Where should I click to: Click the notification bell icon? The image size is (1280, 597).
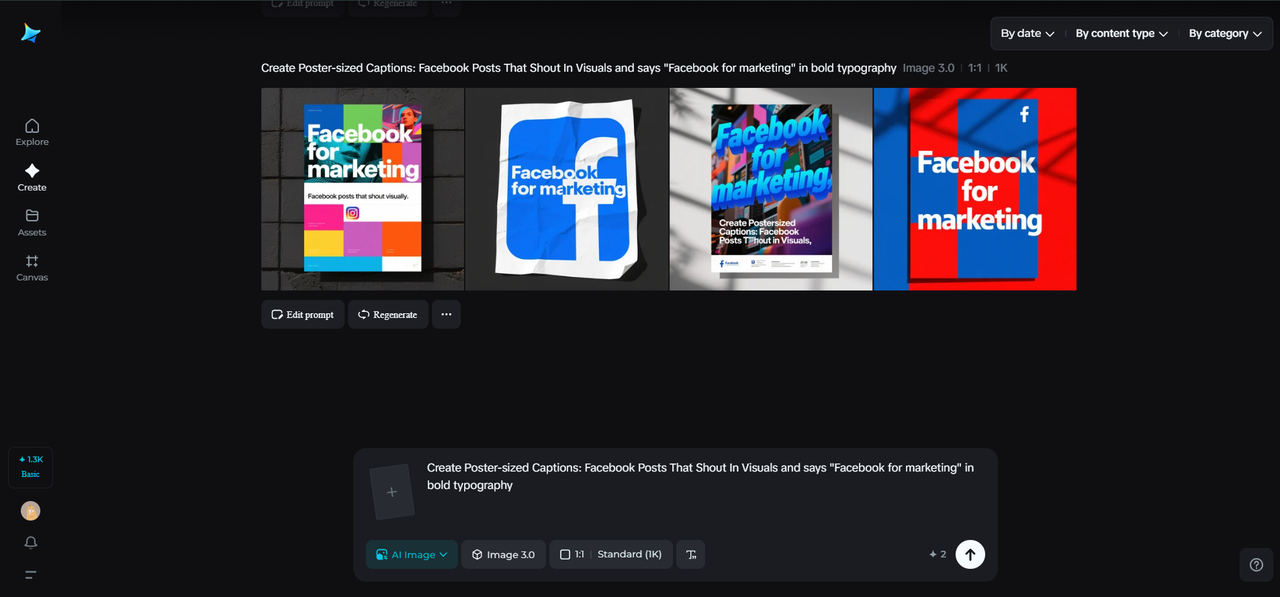(x=31, y=542)
